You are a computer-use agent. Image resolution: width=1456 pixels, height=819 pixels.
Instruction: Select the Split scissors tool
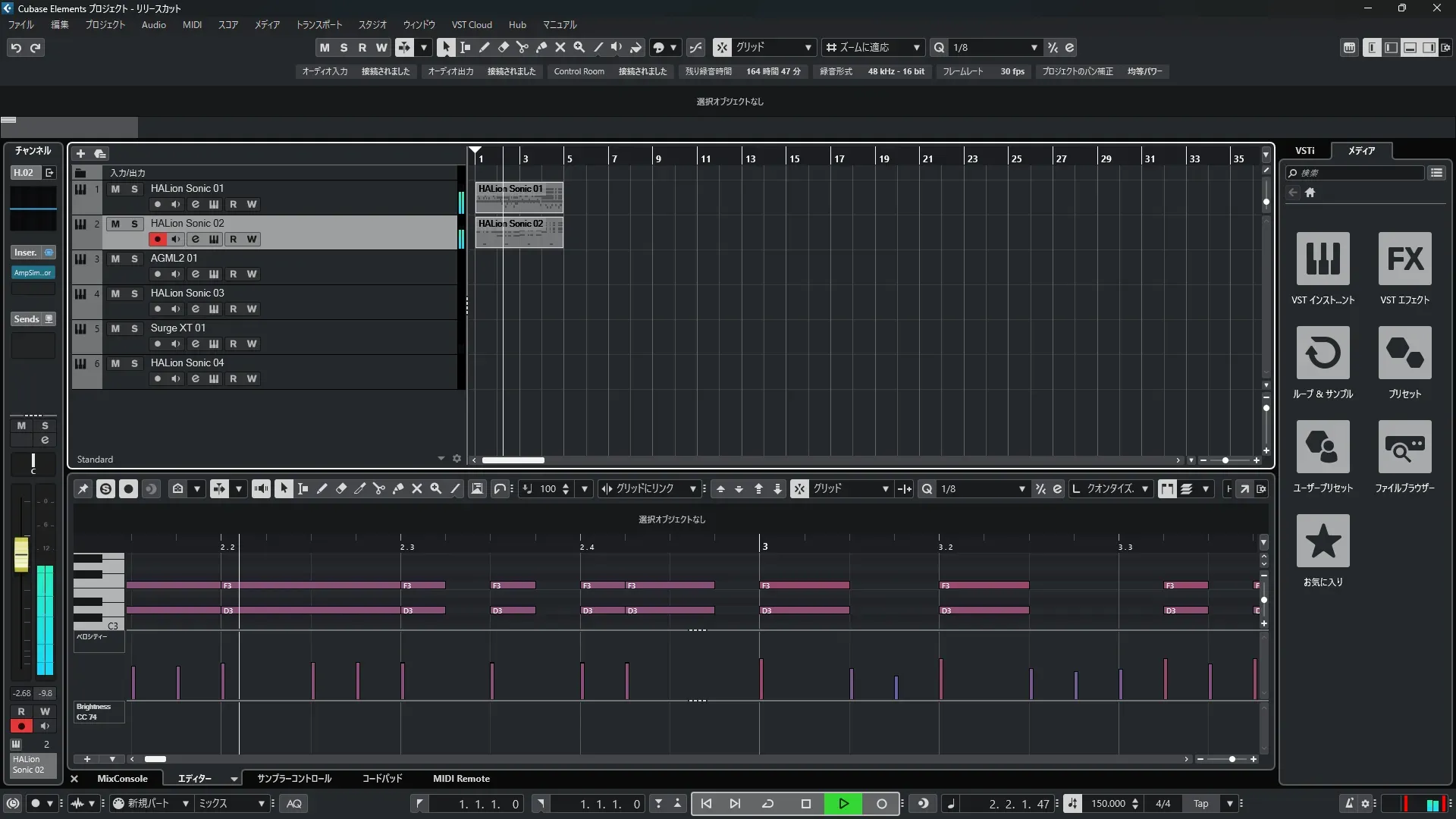(x=522, y=47)
